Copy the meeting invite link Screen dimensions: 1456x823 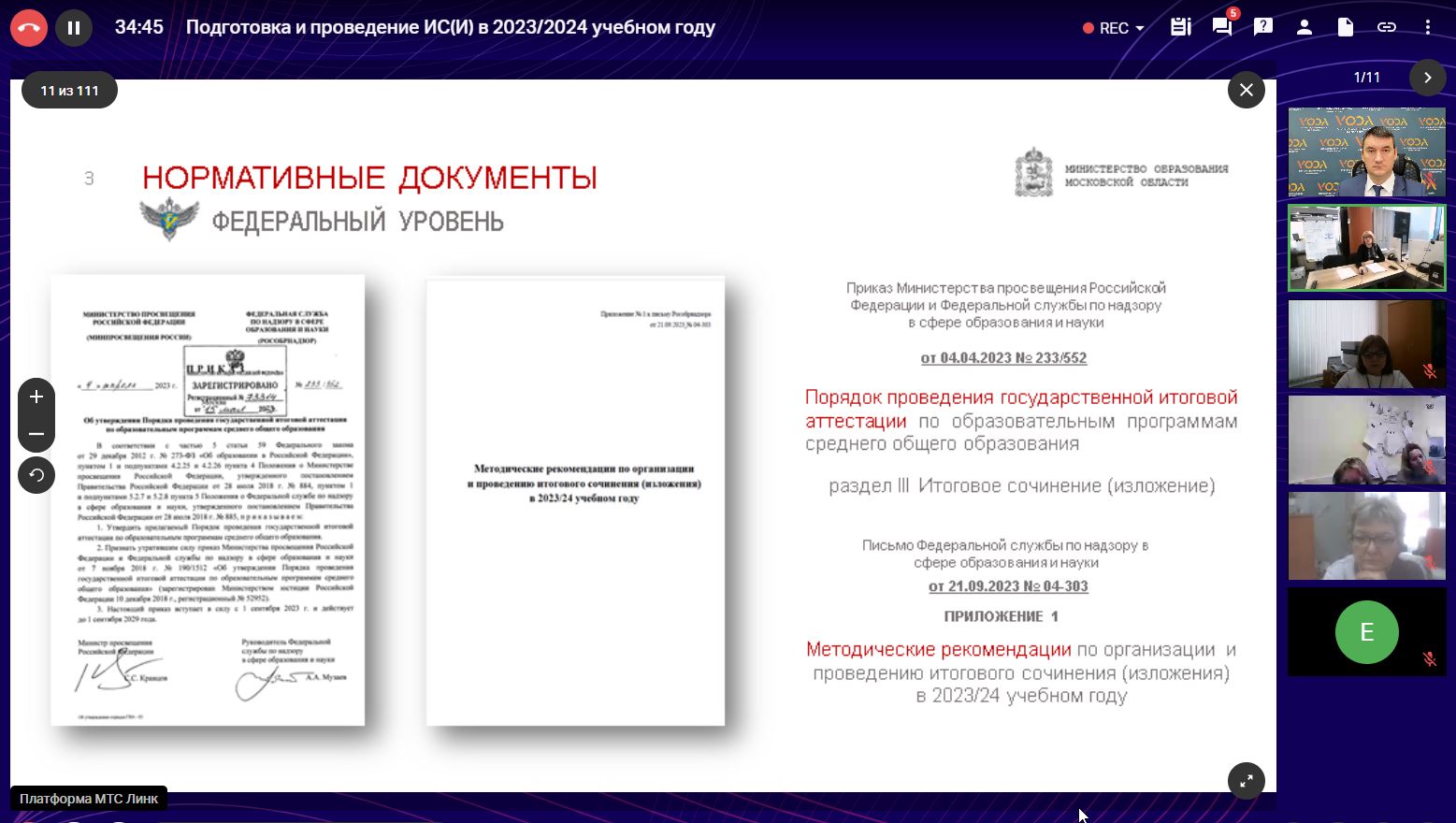coord(1386,27)
